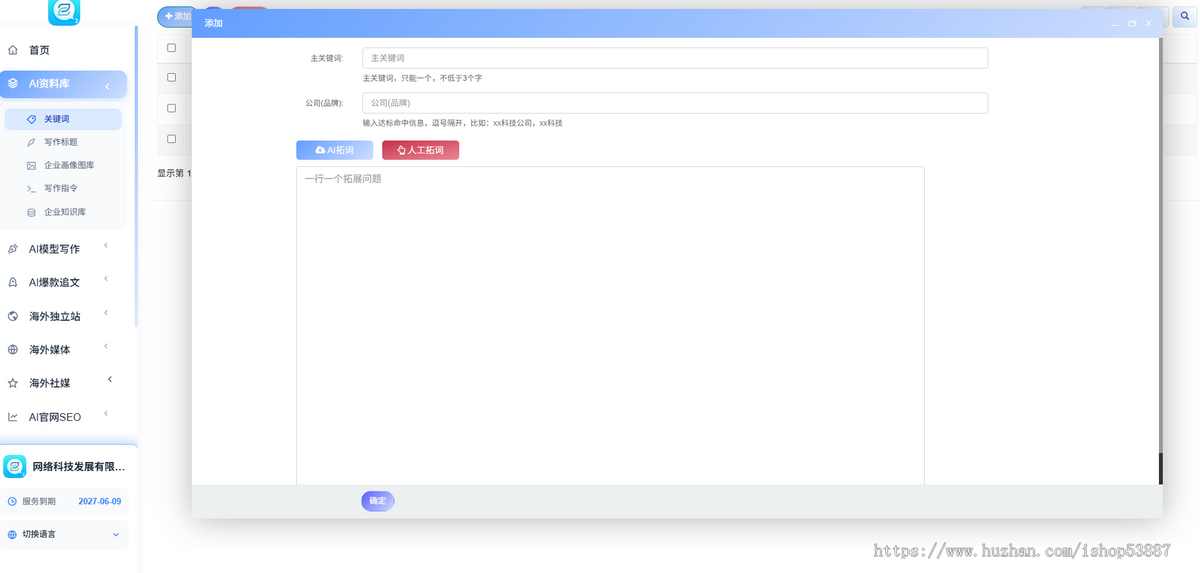
Task: Click the pen icon beside AI模型写作
Action: (x=13, y=249)
